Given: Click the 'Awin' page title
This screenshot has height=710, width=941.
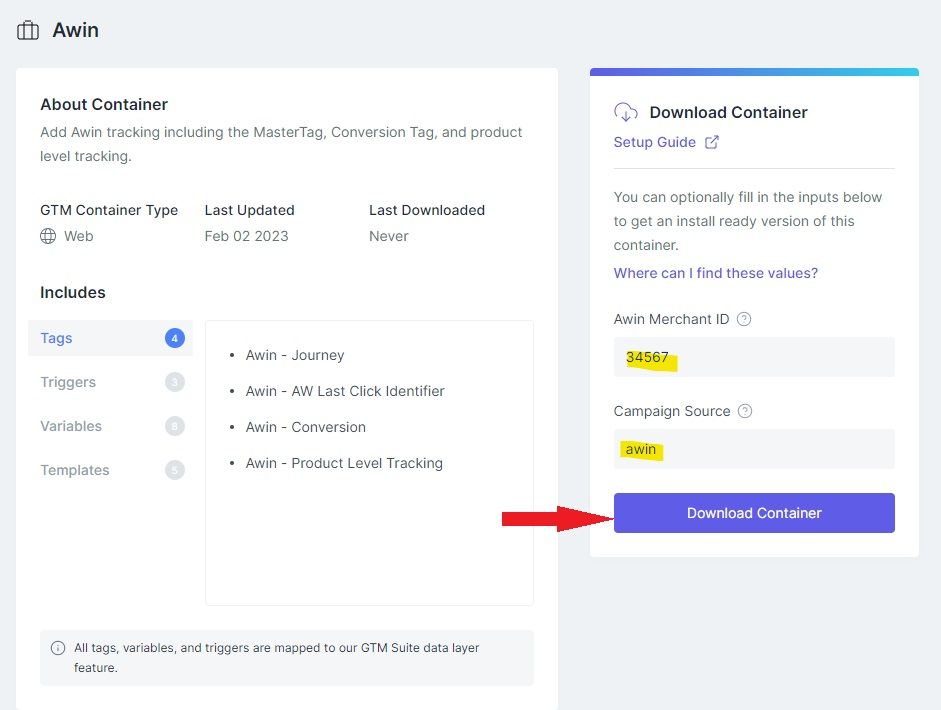Looking at the screenshot, I should 76,30.
